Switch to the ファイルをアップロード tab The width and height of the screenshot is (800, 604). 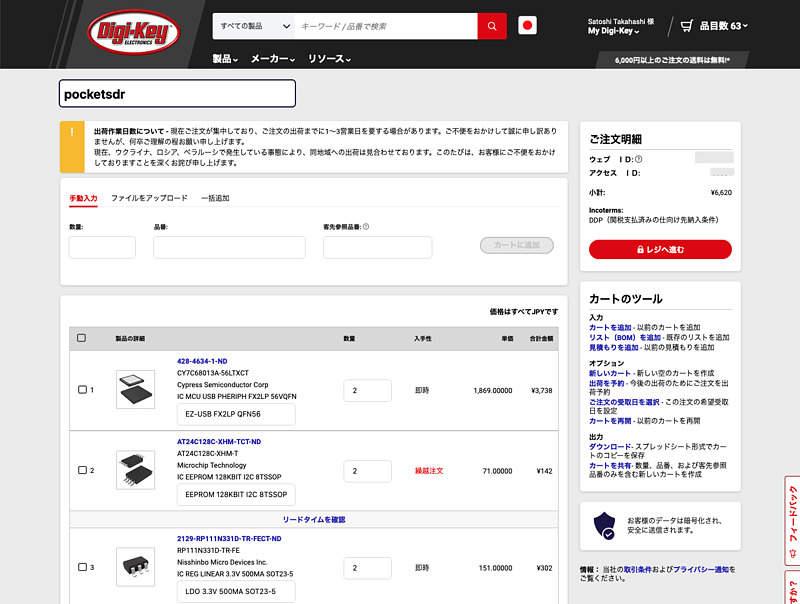[x=149, y=198]
